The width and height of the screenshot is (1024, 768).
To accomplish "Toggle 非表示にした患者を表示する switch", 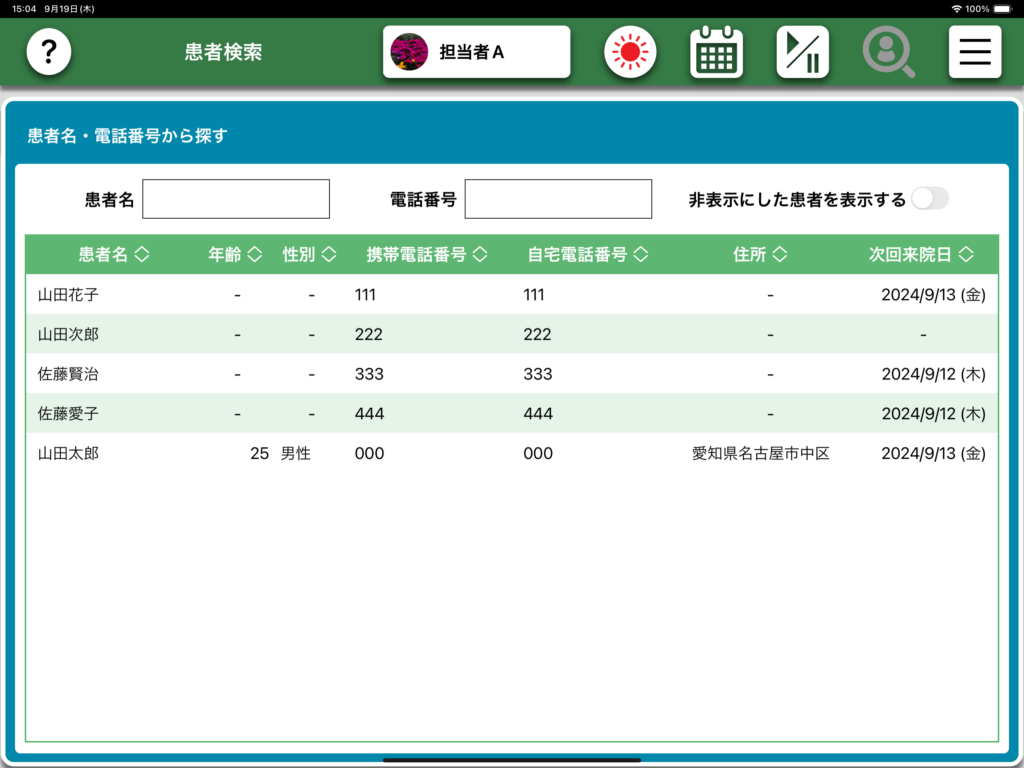I will click(x=929, y=199).
